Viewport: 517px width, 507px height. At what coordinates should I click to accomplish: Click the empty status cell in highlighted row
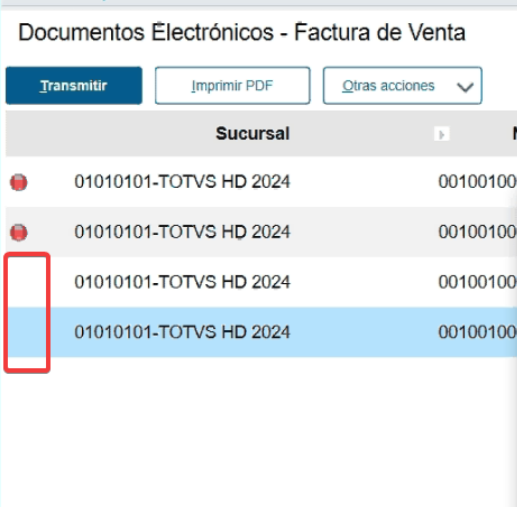(x=27, y=332)
